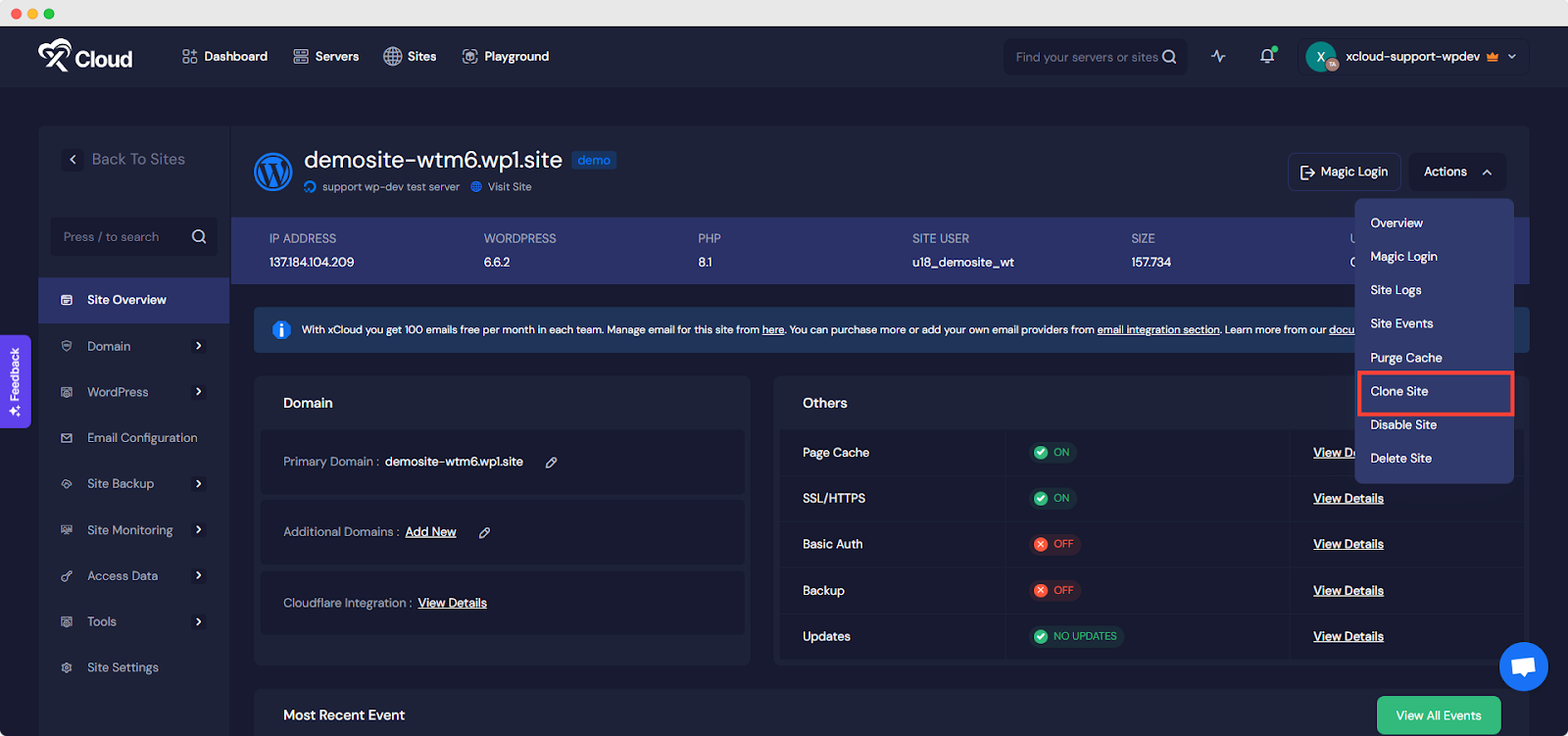Open SSL/HTTPS View Details link
This screenshot has height=736, width=1568.
(x=1348, y=499)
